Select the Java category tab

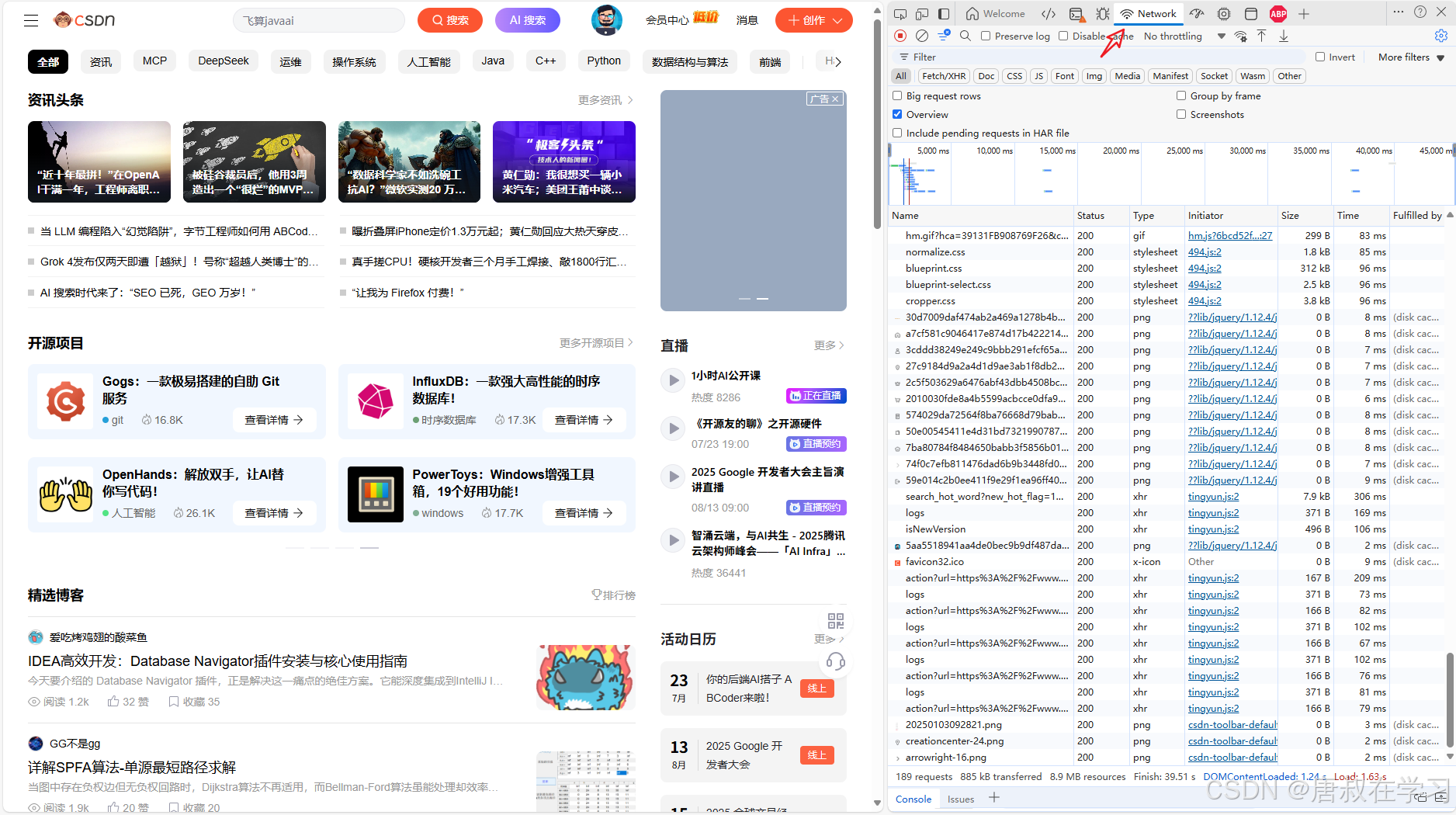(x=493, y=61)
